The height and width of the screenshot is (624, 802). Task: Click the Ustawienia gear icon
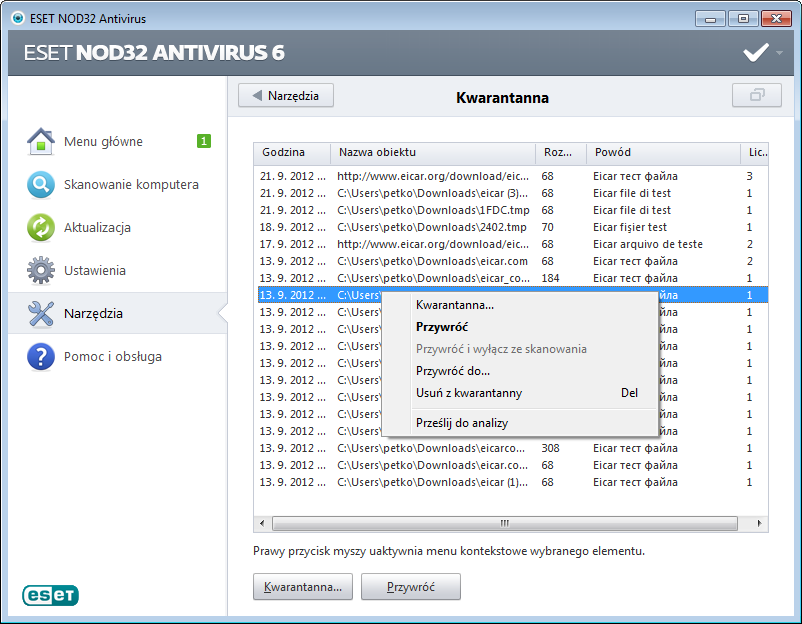[41, 270]
